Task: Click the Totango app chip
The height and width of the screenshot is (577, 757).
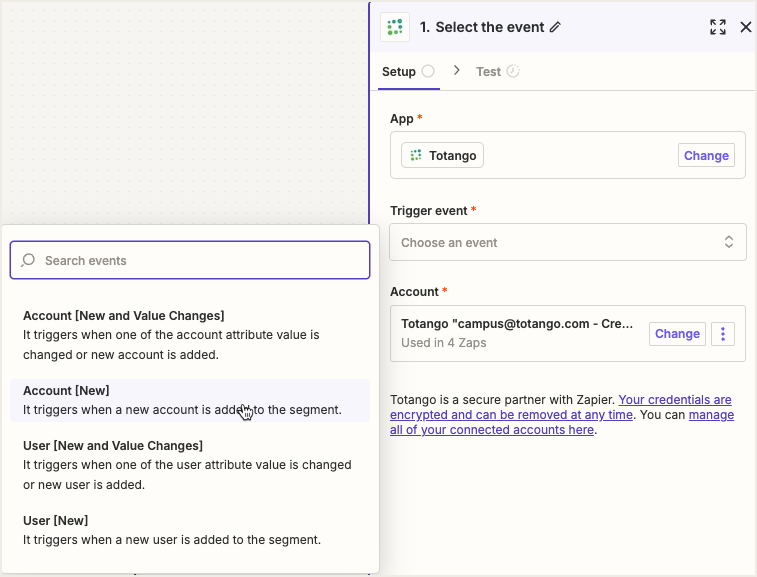Action: pyautogui.click(x=442, y=155)
